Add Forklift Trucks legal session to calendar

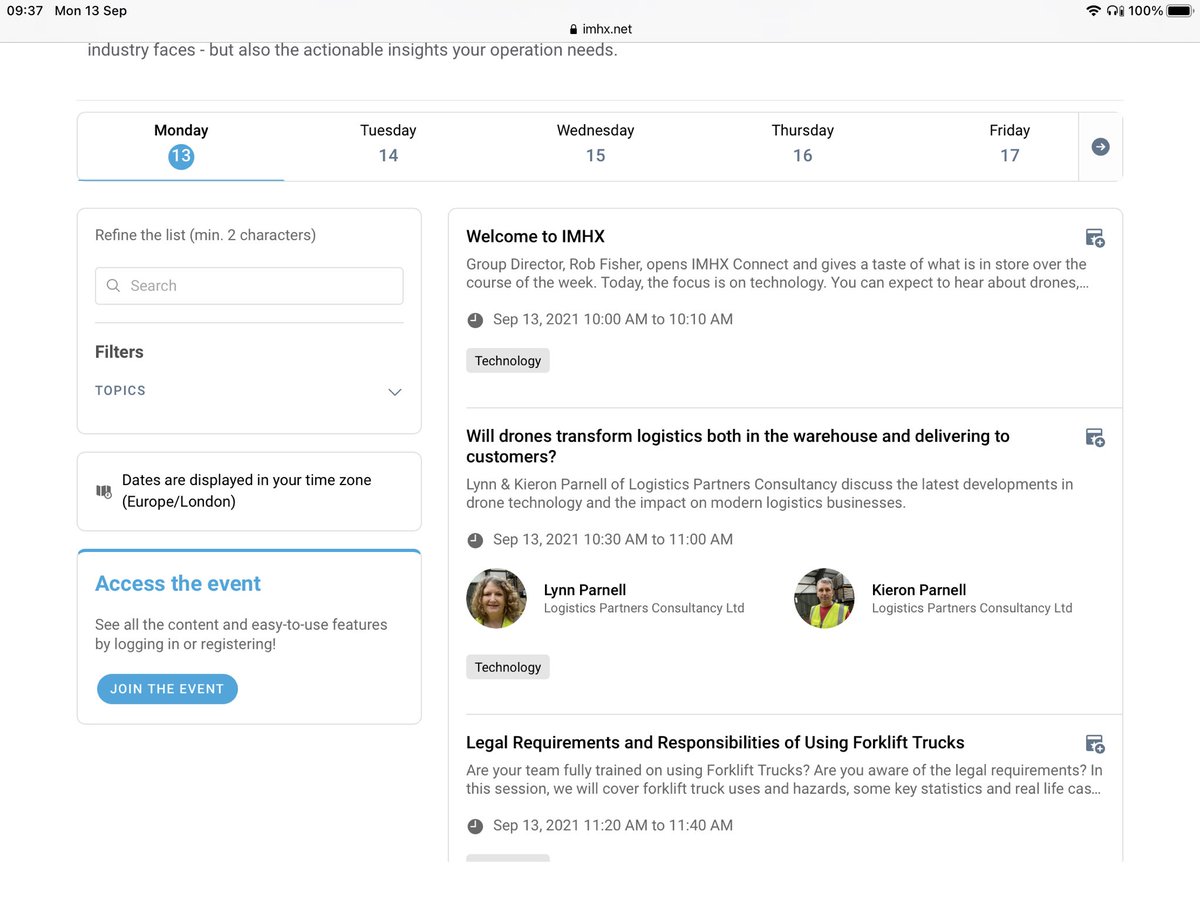(x=1095, y=744)
